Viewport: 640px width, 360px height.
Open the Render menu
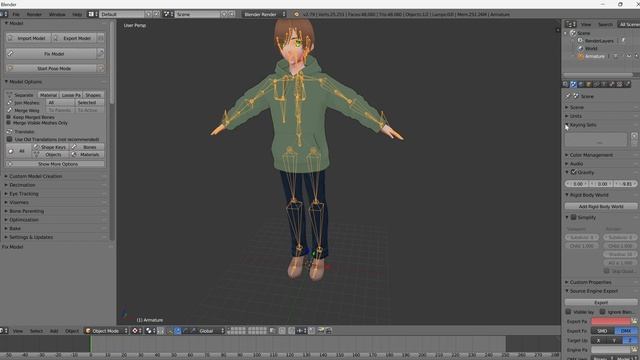(34, 14)
